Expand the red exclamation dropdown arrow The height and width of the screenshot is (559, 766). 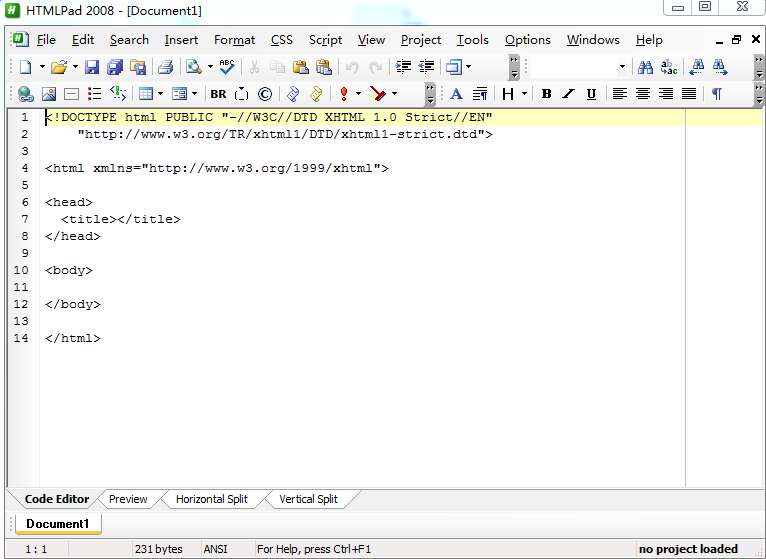point(359,94)
